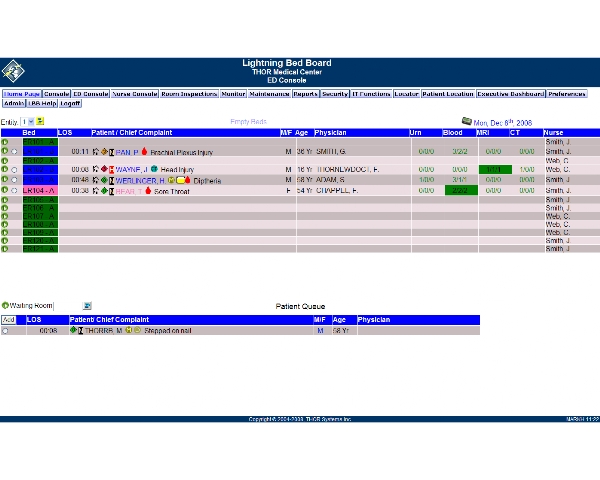Open the Executive Dashboard menu

pos(510,94)
